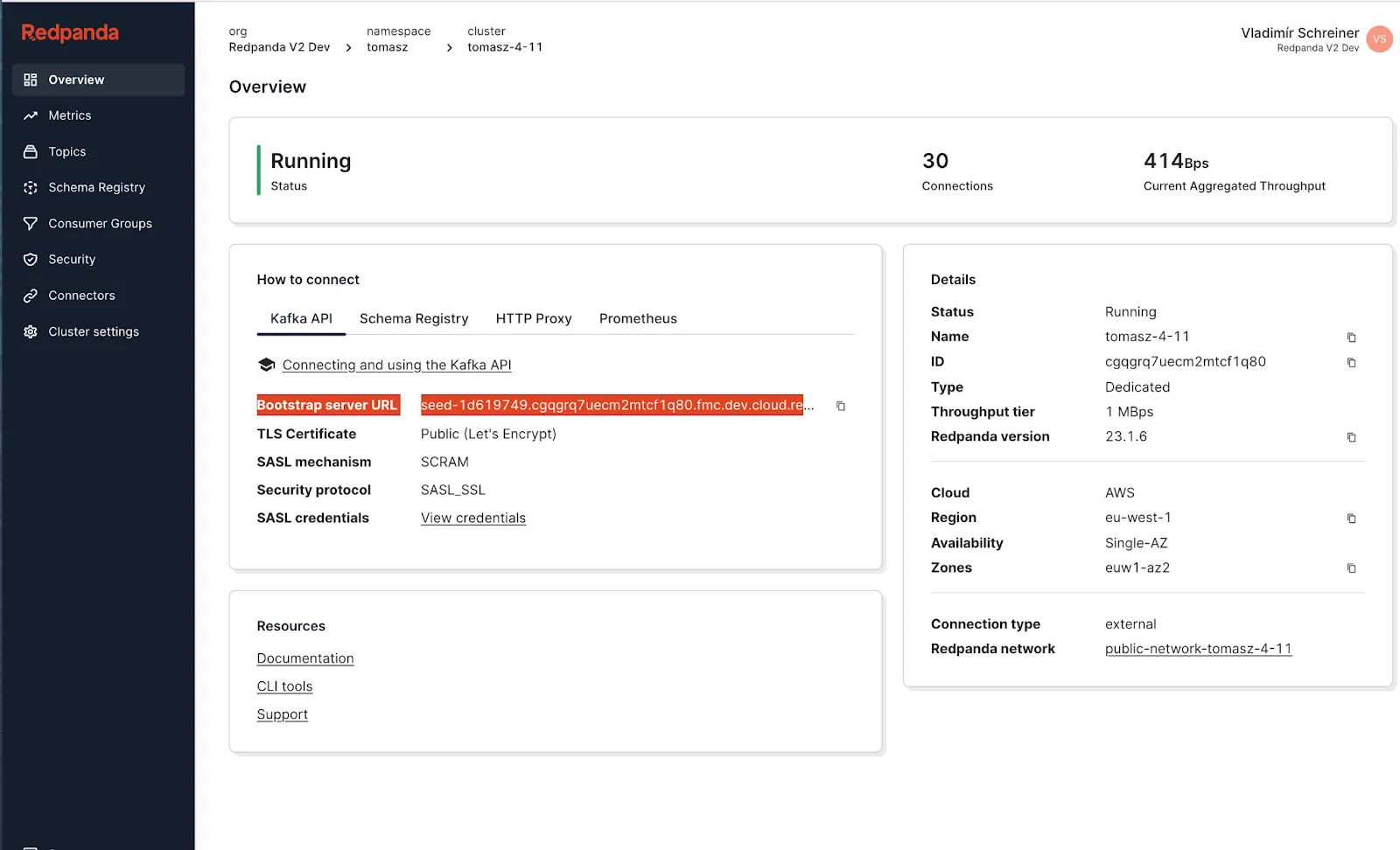Copy the eu-west-1 region value
The height and width of the screenshot is (850, 1400).
click(x=1352, y=518)
